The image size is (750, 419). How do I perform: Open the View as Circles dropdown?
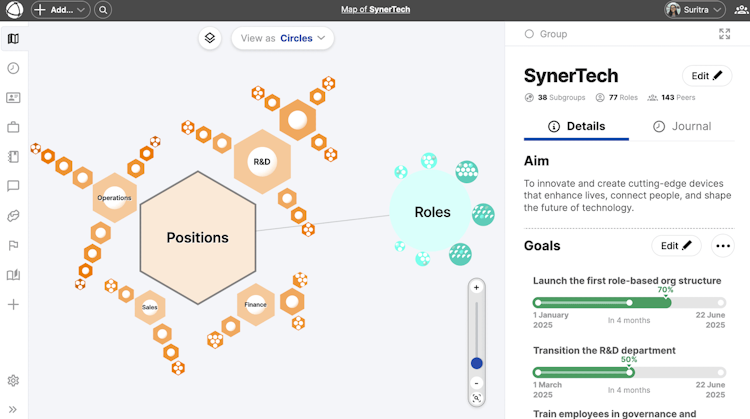[282, 38]
